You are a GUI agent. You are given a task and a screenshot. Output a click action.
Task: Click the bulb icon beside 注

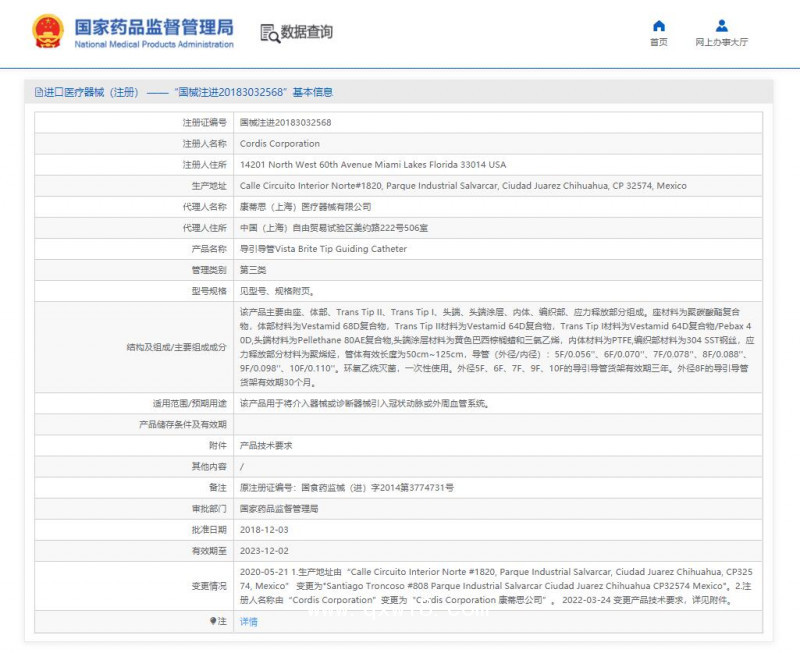(x=213, y=621)
